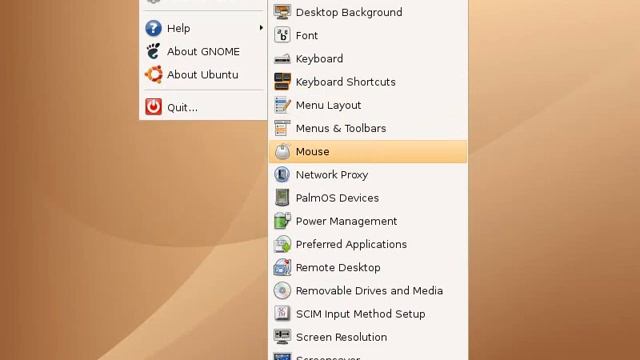Click the red Quit power icon
Image resolution: width=640 pixels, height=360 pixels.
pyautogui.click(x=153, y=107)
